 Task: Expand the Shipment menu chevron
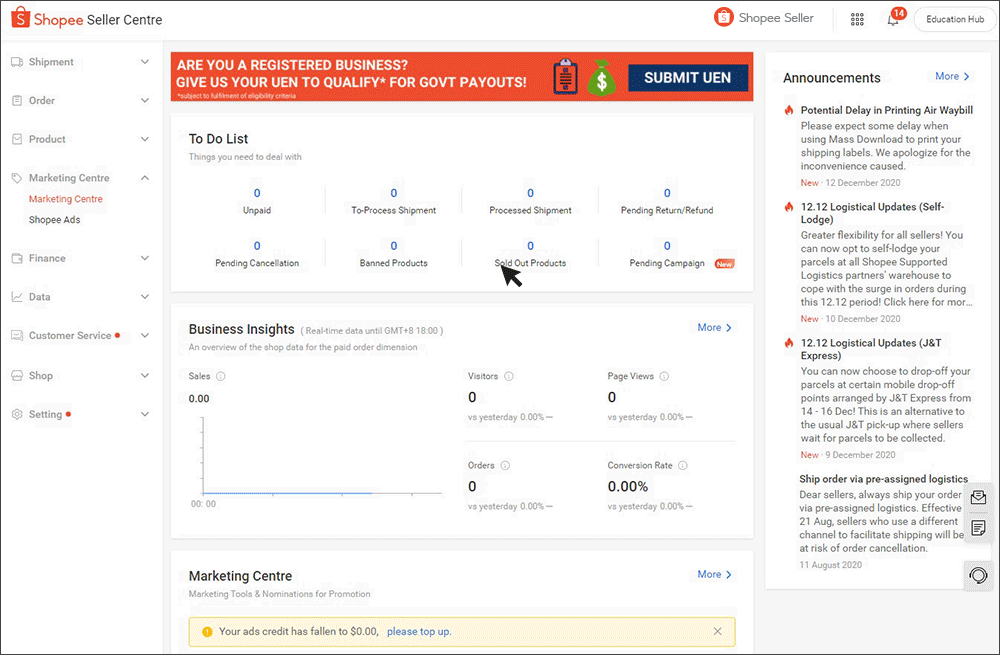coord(145,62)
